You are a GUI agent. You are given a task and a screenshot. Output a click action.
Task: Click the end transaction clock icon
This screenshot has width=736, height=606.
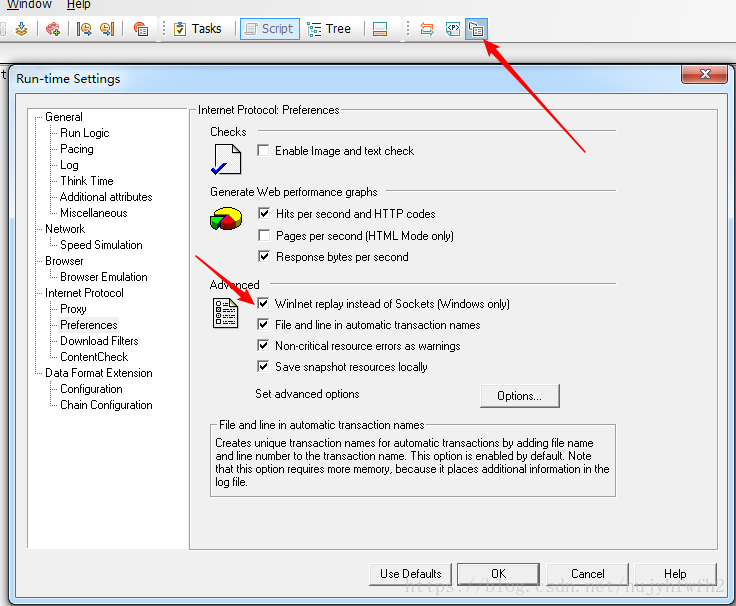click(107, 29)
